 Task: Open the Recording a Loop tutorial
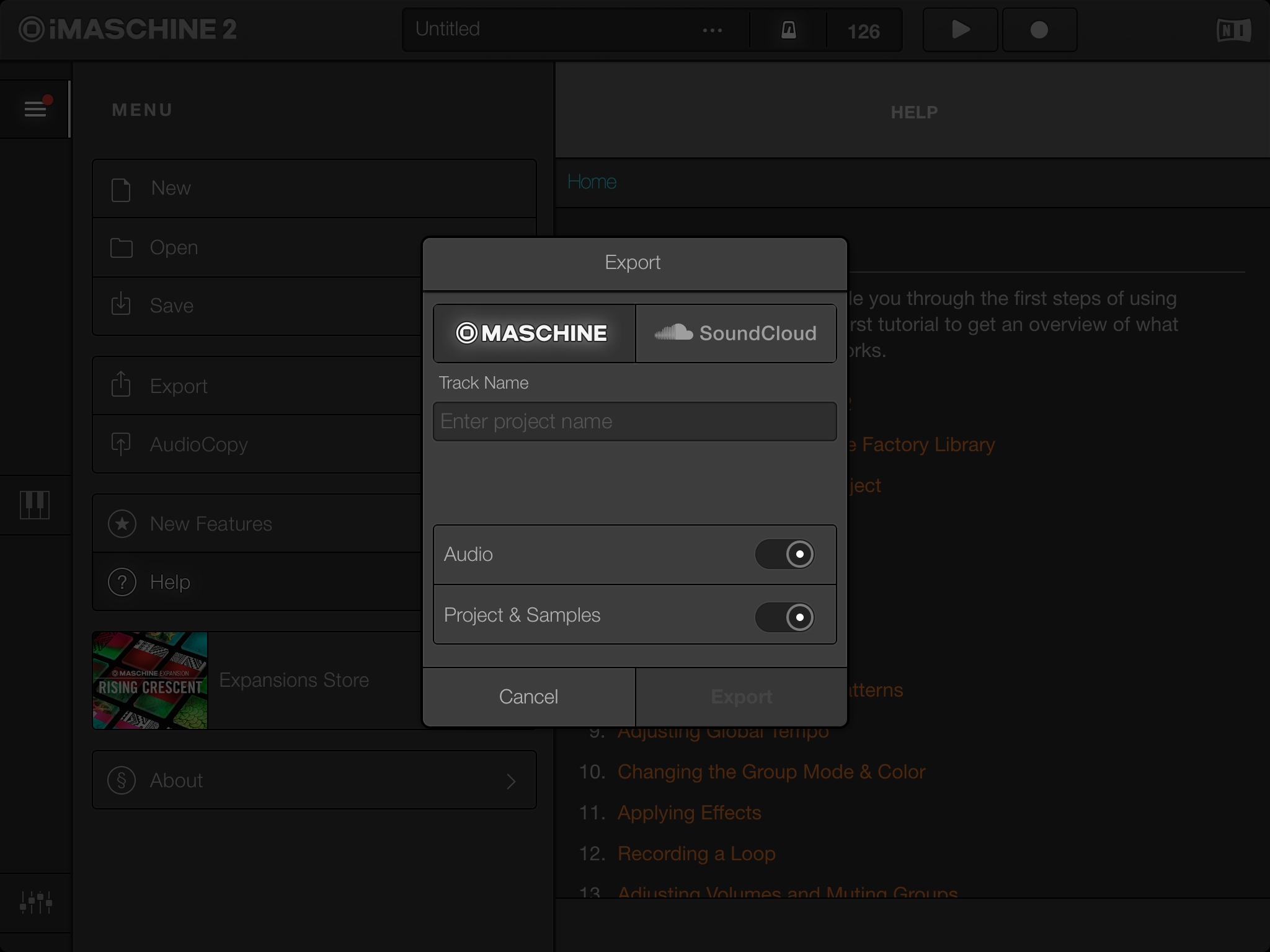click(696, 853)
